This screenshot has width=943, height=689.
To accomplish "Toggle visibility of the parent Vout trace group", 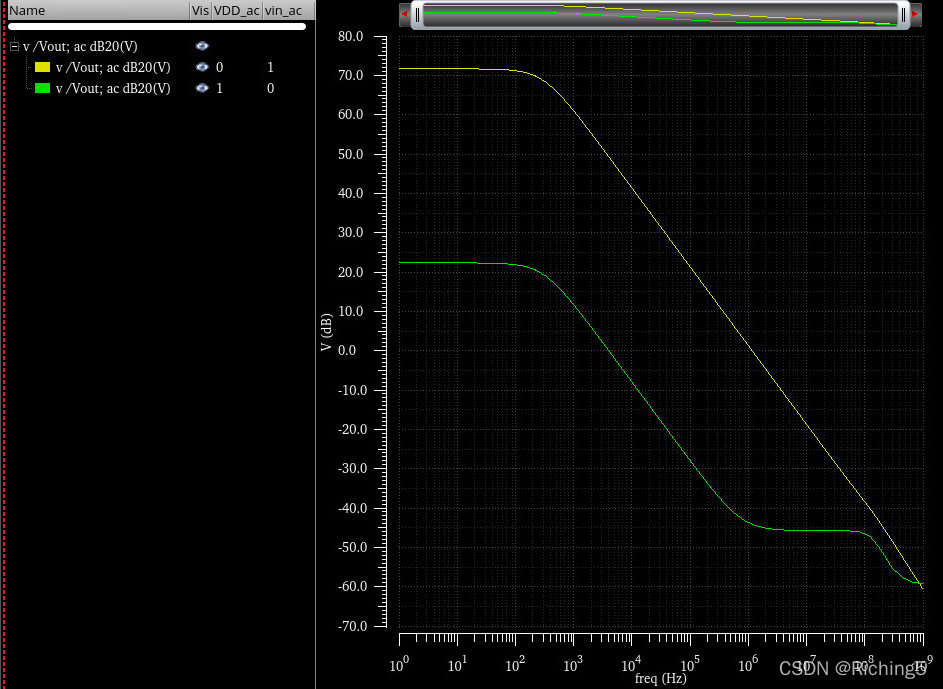I will pyautogui.click(x=202, y=46).
